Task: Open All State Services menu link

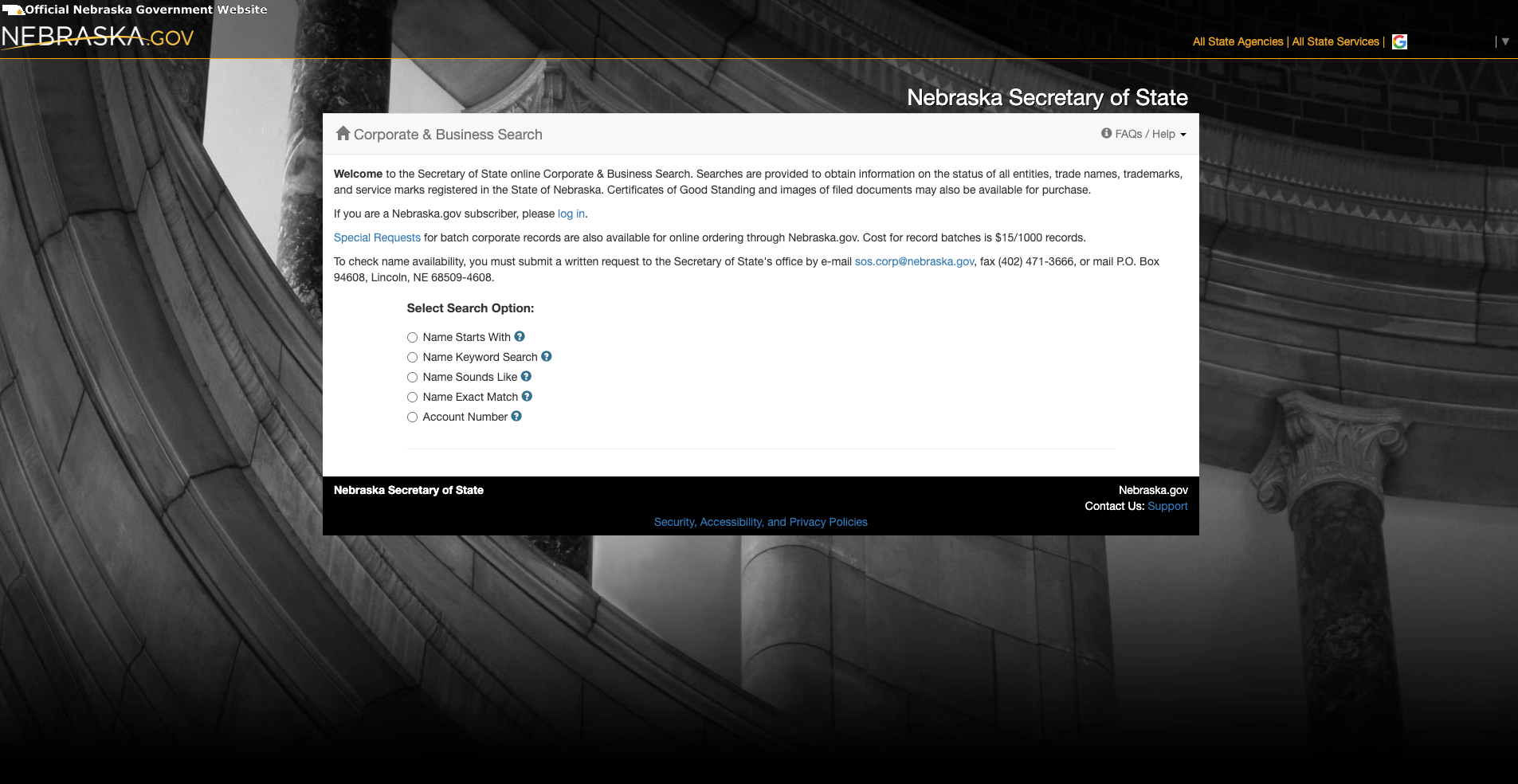Action: [1335, 41]
